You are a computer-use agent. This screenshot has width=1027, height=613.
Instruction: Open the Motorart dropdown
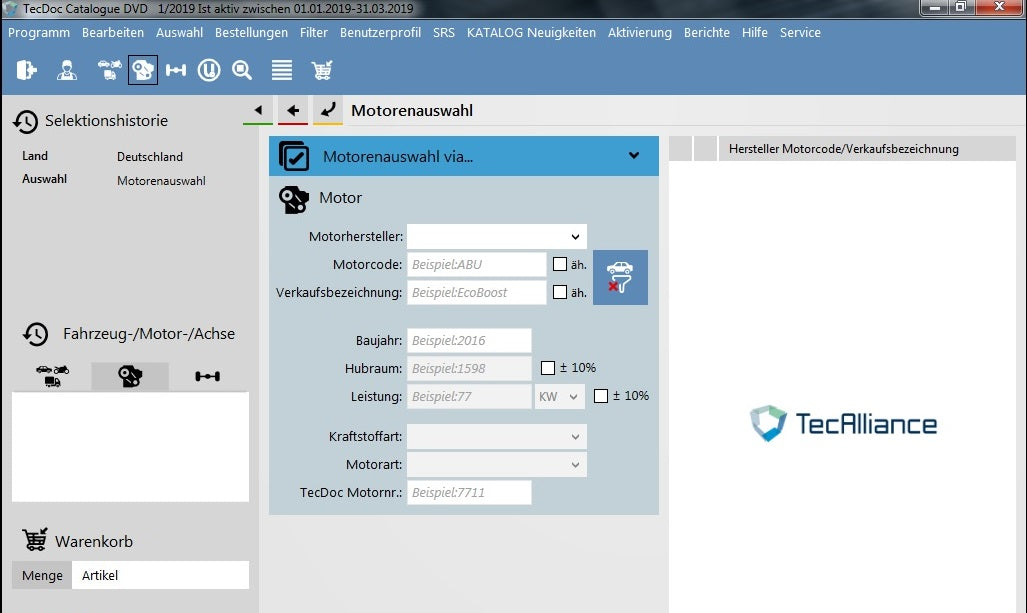pos(497,465)
